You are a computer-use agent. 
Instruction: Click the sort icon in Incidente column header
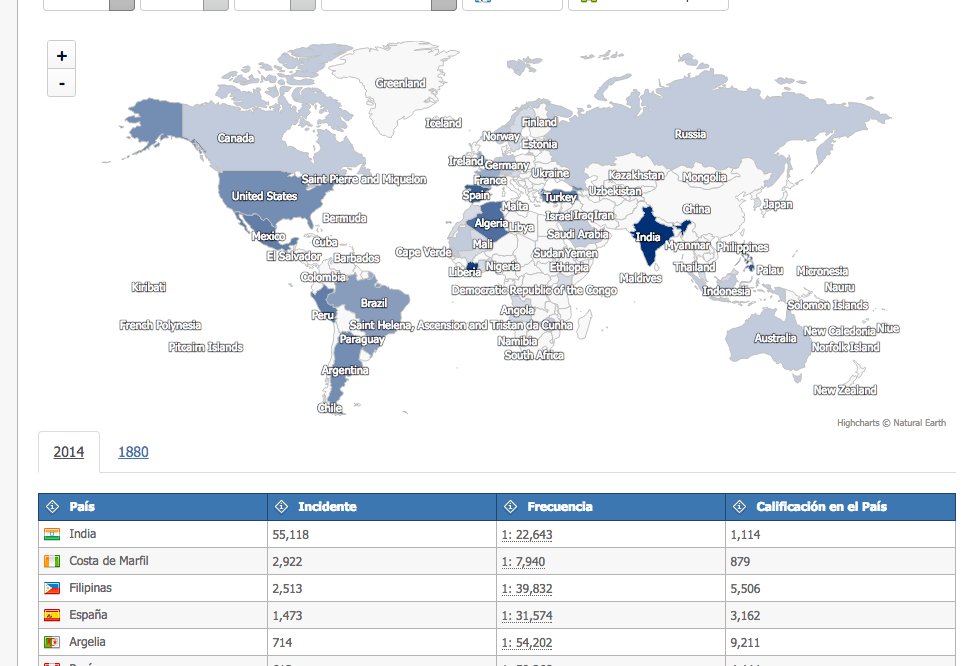pos(282,507)
